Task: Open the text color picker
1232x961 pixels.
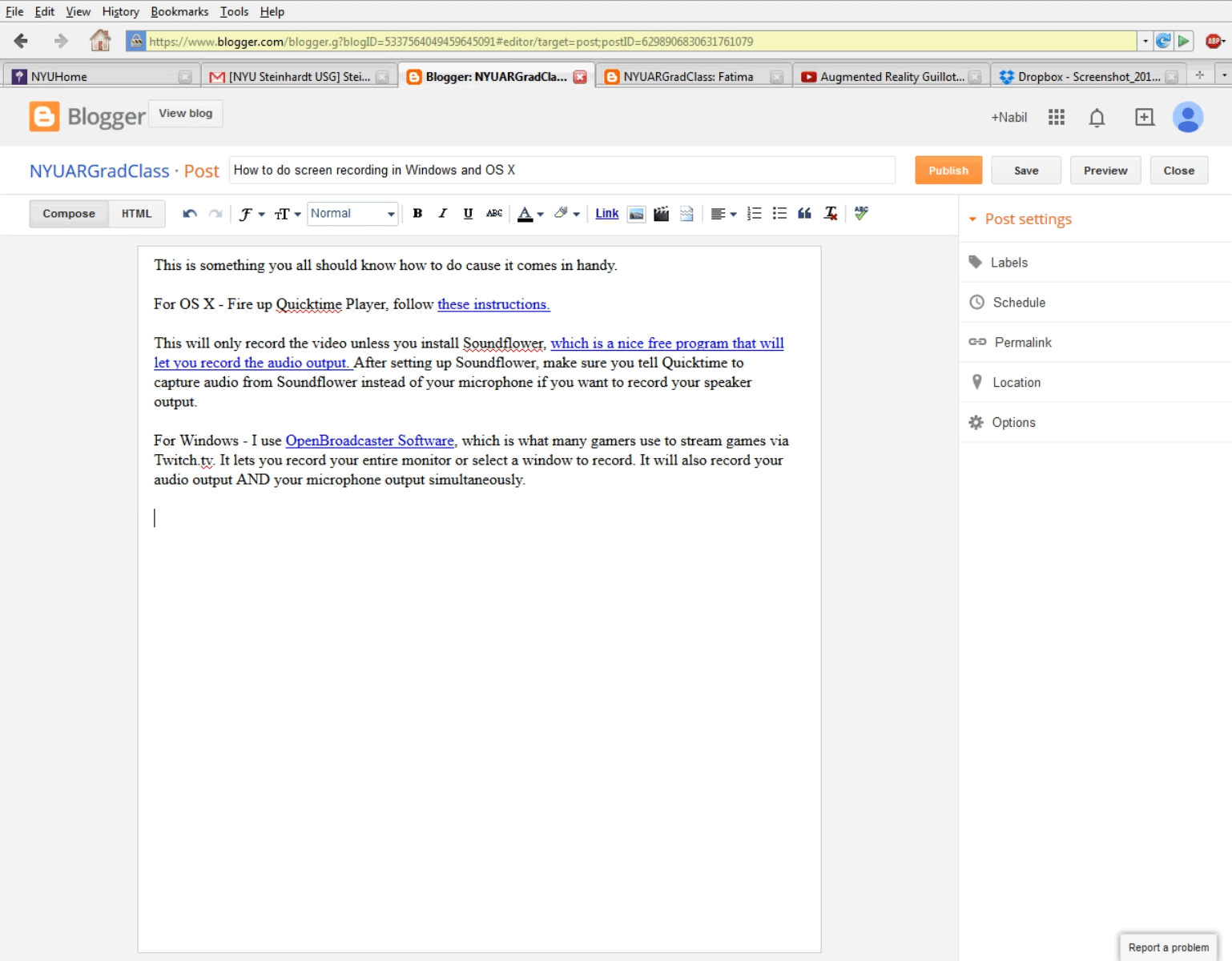Action: (x=529, y=213)
